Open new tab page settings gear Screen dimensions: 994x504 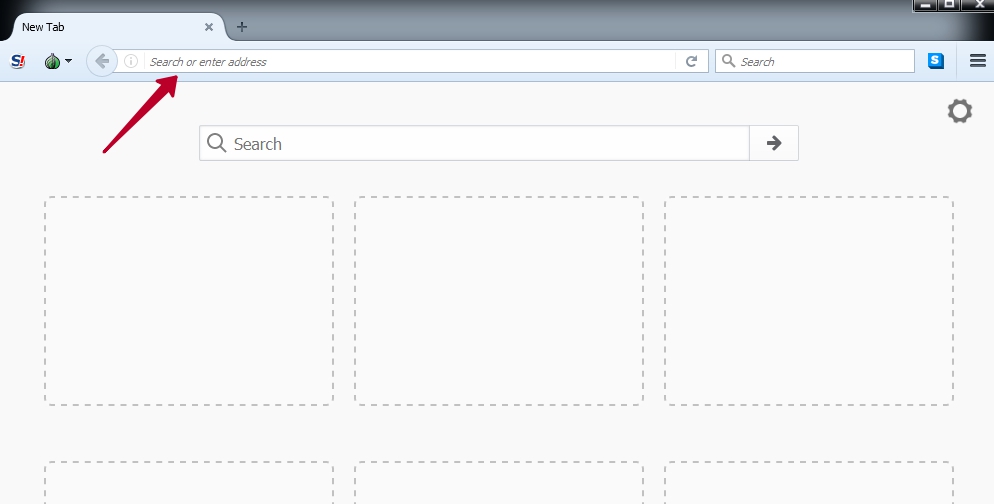point(959,111)
